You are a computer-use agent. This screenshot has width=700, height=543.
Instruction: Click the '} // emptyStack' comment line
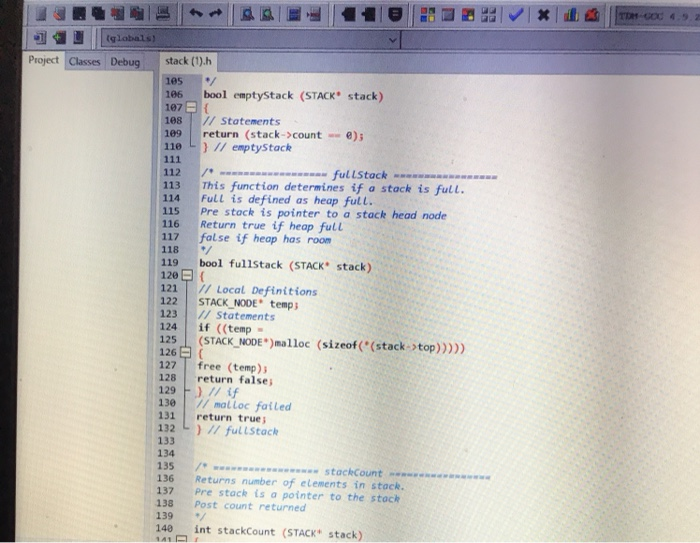[x=247, y=147]
